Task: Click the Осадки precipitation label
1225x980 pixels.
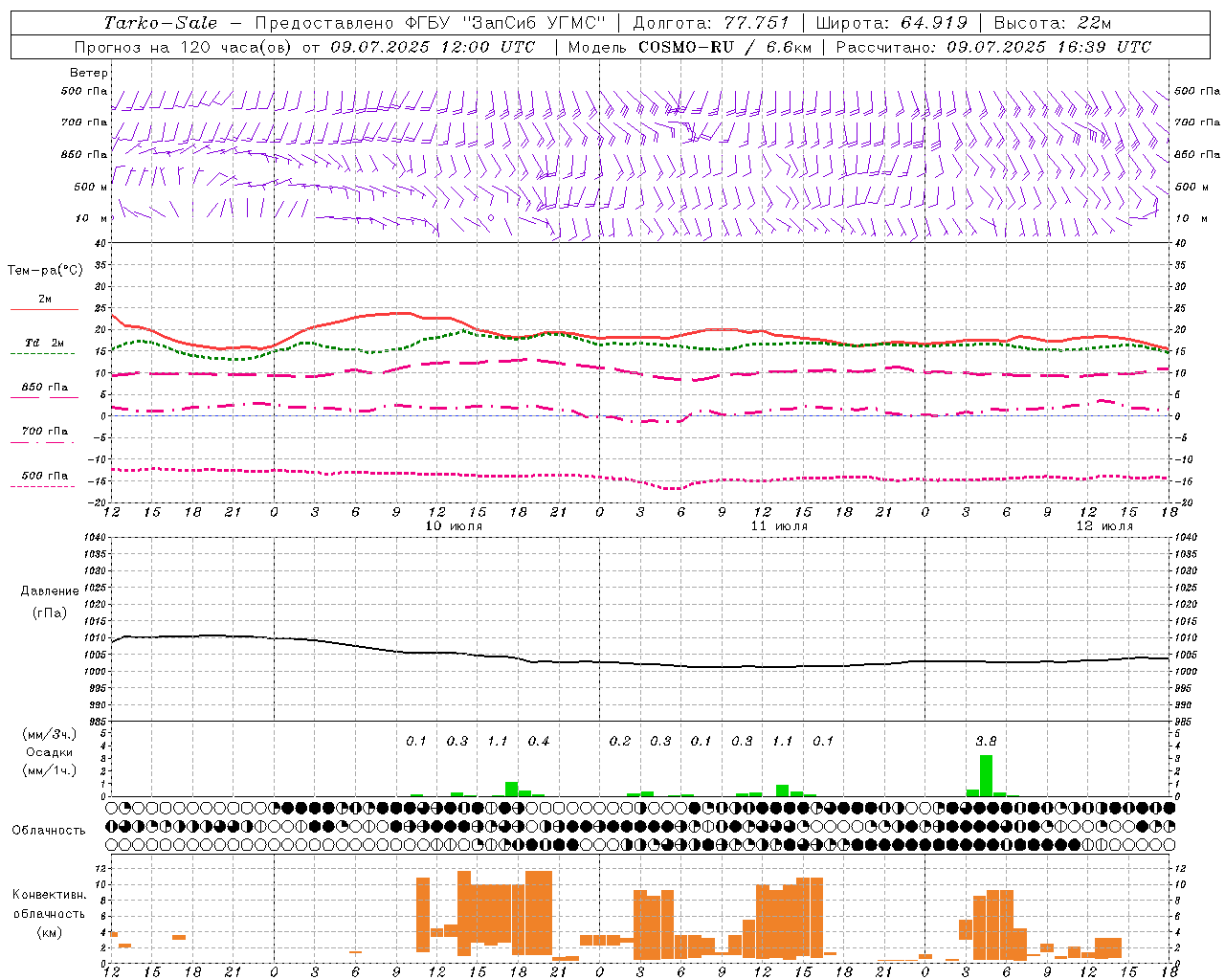Action: (x=50, y=752)
